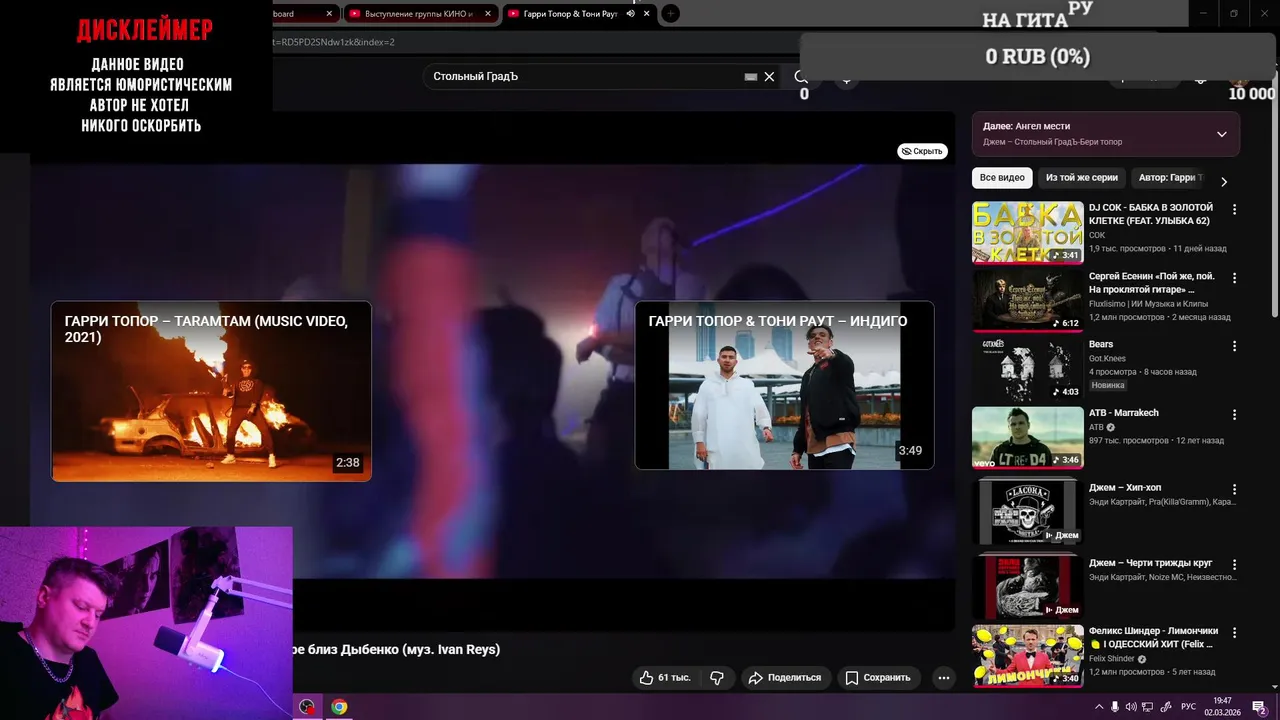This screenshot has width=1280, height=720.
Task: Open the Феликс Шиндер Лимончики thumbnail
Action: pyautogui.click(x=1028, y=656)
